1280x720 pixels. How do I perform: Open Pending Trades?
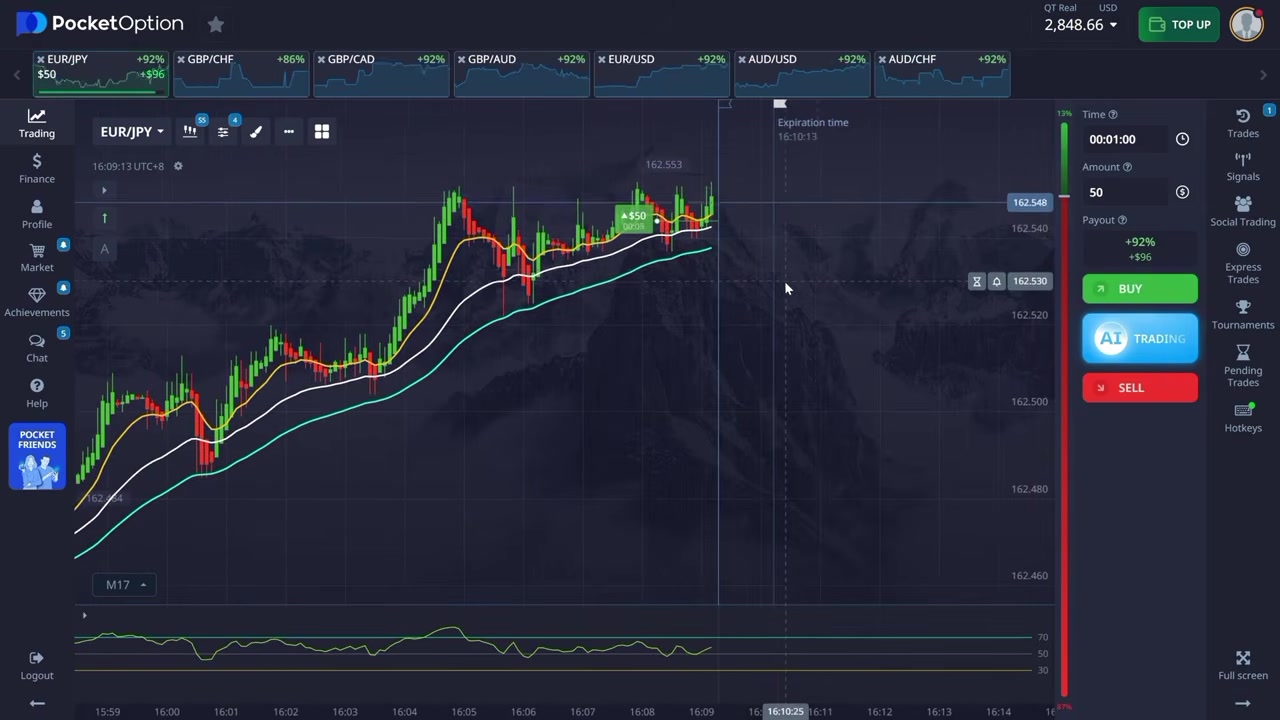(1243, 365)
